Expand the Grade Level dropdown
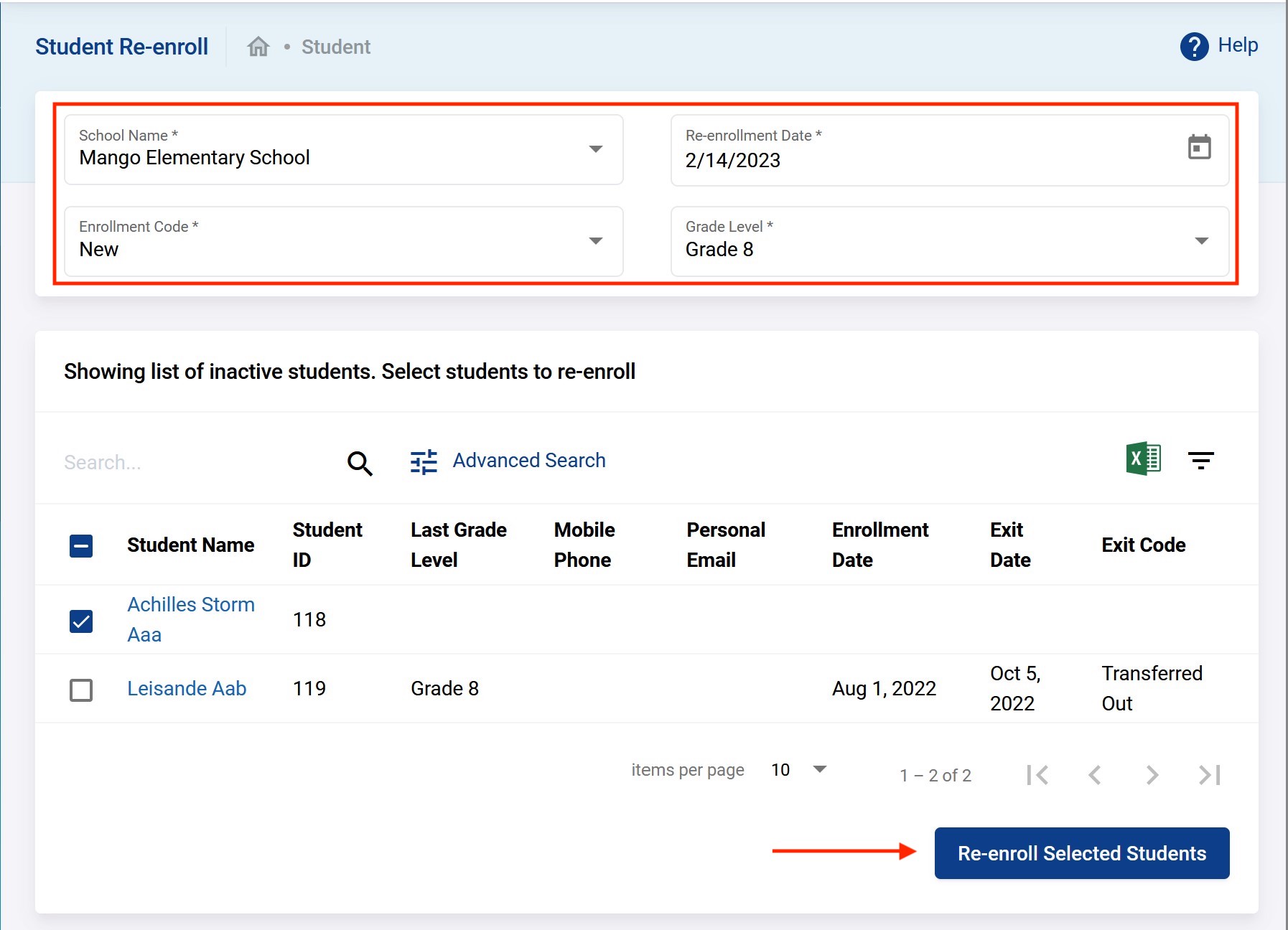The image size is (1288, 930). 1201,241
